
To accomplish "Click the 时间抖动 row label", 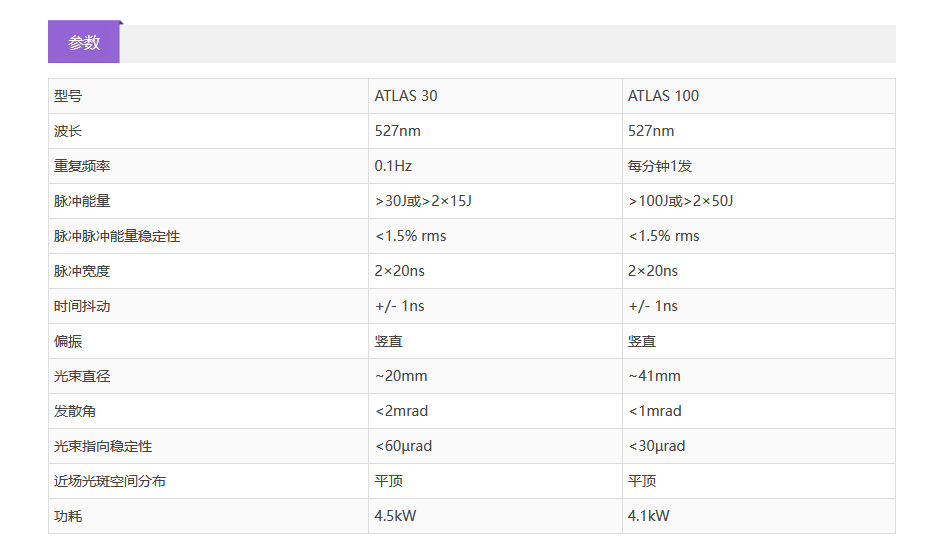I will [x=82, y=306].
